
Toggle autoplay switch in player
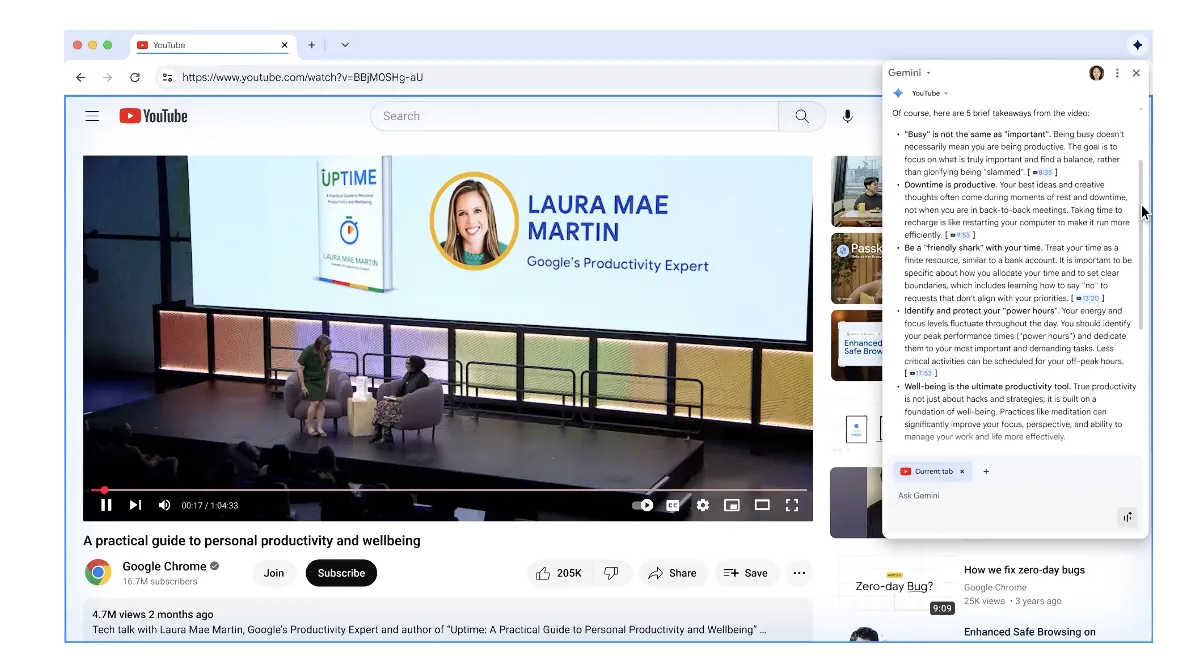tap(643, 505)
